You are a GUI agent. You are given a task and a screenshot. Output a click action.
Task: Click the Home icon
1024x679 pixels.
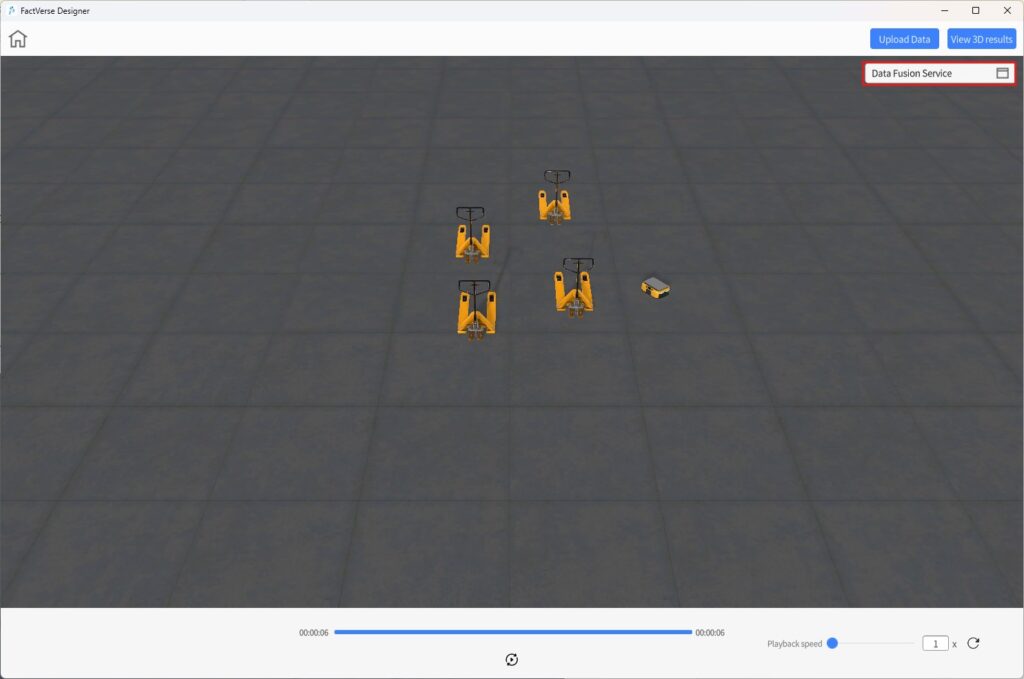18,39
